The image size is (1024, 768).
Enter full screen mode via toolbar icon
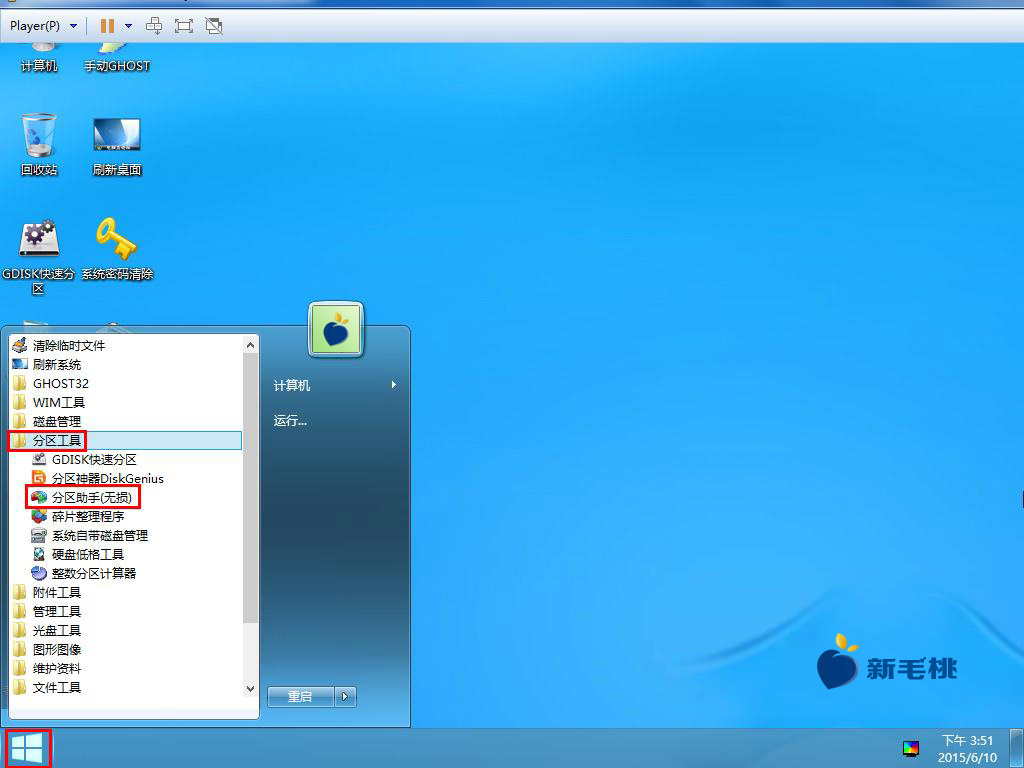click(184, 26)
